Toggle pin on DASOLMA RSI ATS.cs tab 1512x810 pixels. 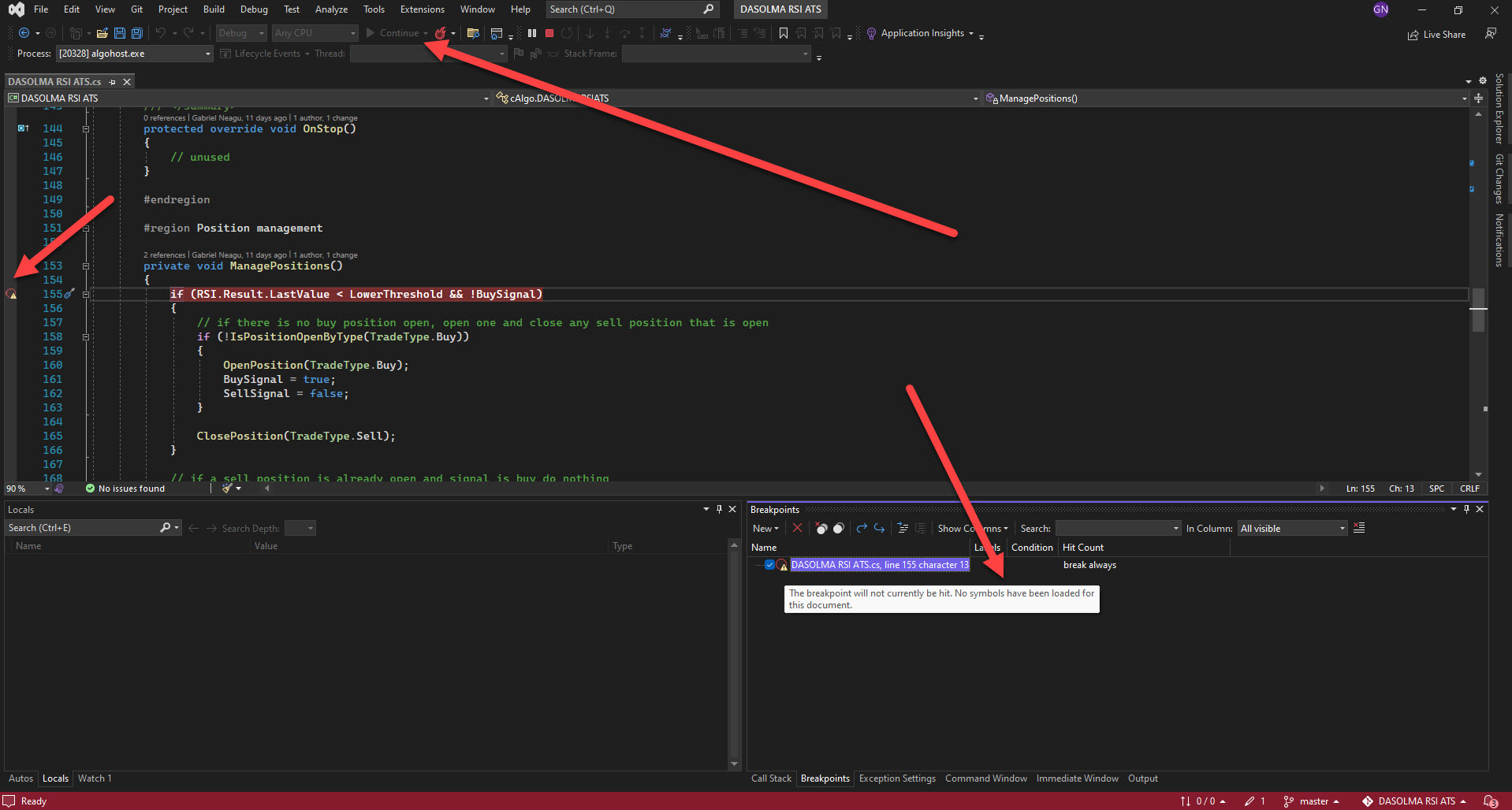113,81
